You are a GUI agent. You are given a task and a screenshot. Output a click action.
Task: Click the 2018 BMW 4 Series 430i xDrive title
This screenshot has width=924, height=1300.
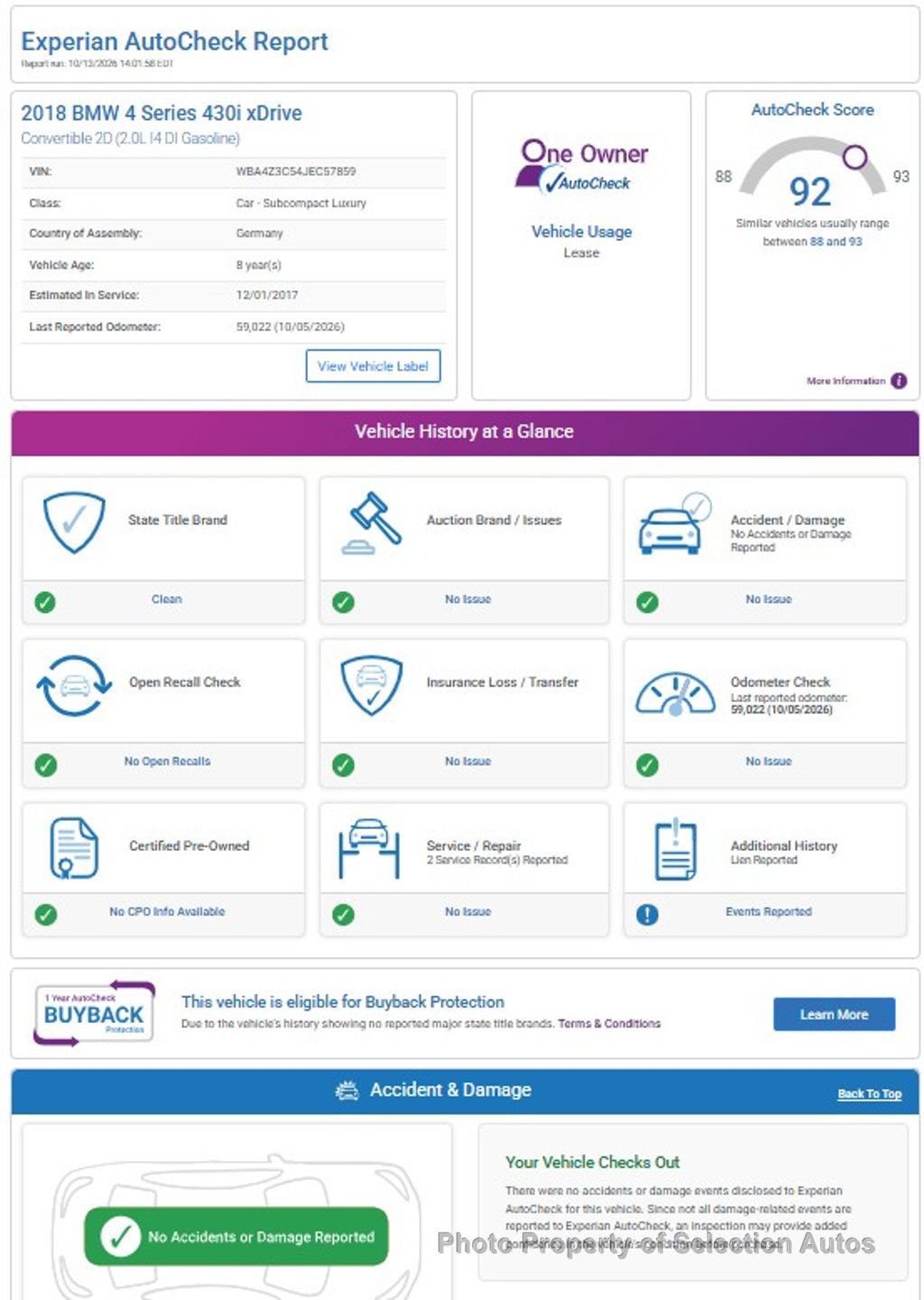[x=162, y=113]
